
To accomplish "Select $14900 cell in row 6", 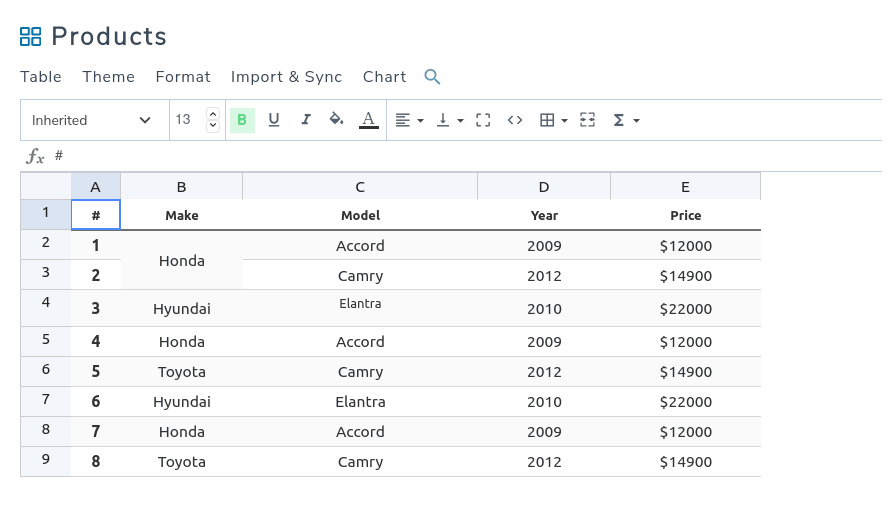I will click(685, 371).
